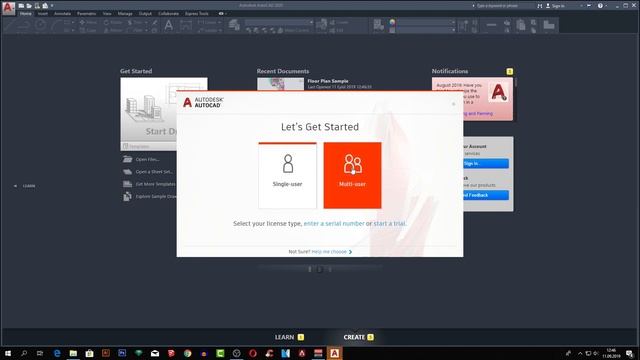Click the yellow Notifications count badge

509,71
